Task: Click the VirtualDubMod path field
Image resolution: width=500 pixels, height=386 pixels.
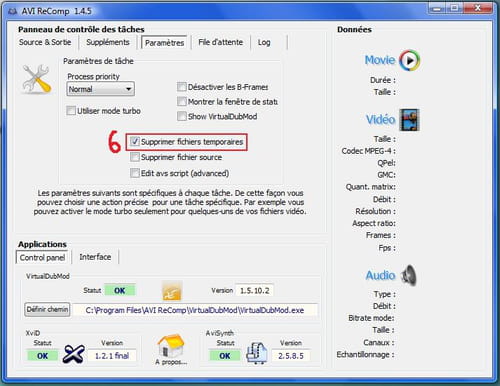Action: [195, 310]
